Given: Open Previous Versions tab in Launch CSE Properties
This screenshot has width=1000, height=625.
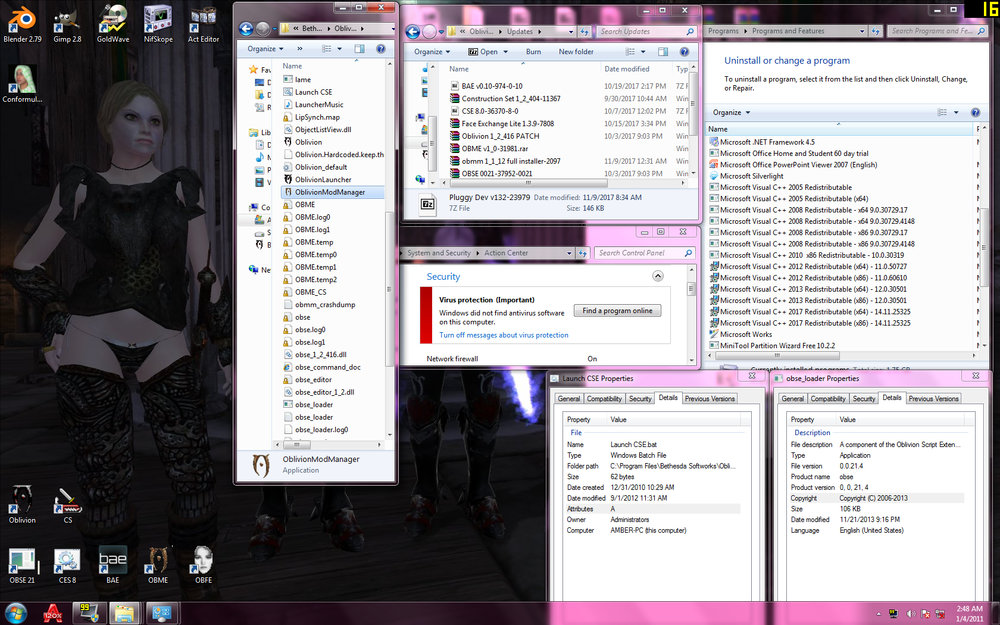Looking at the screenshot, I should pyautogui.click(x=710, y=399).
